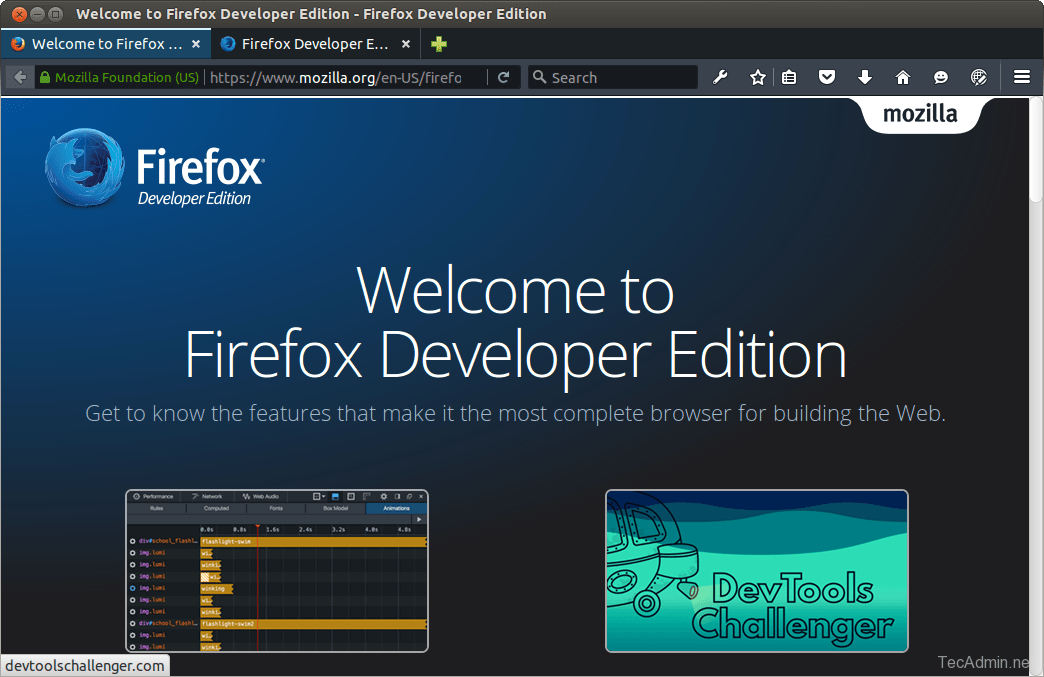Go to the Home page icon
Viewport: 1044px width, 677px height.
(x=903, y=77)
